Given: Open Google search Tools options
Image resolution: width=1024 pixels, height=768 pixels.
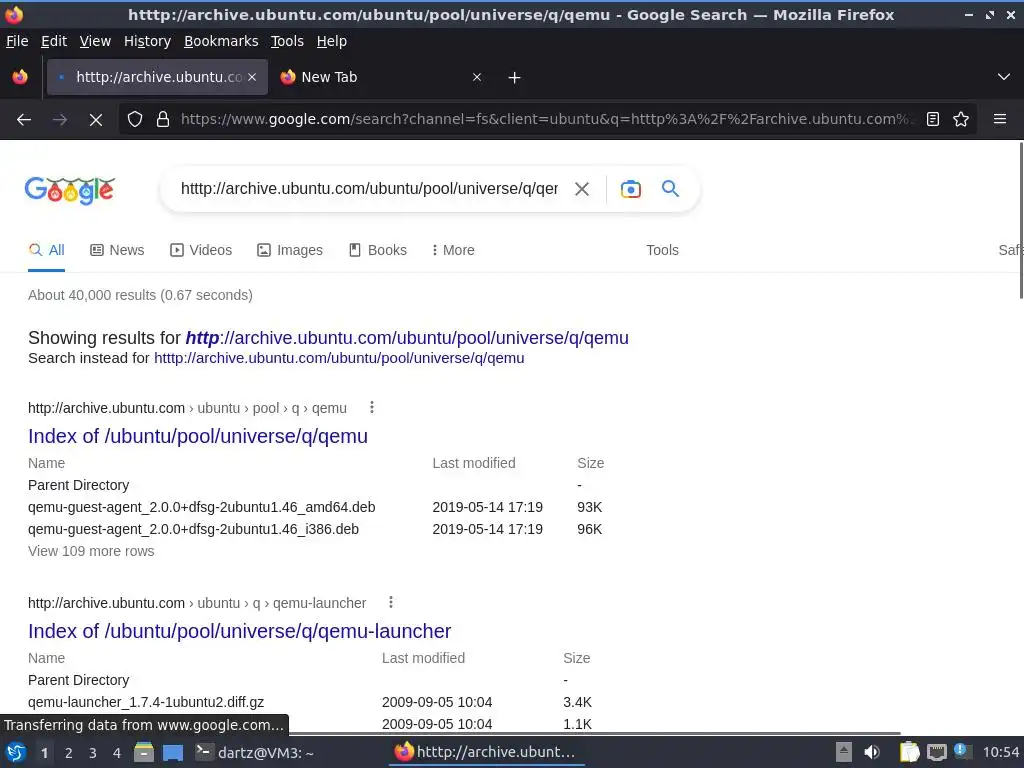Looking at the screenshot, I should [662, 250].
